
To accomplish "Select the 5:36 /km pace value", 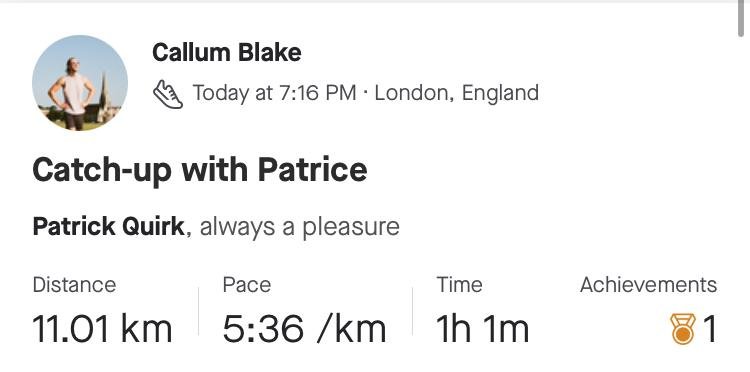I will tap(304, 329).
